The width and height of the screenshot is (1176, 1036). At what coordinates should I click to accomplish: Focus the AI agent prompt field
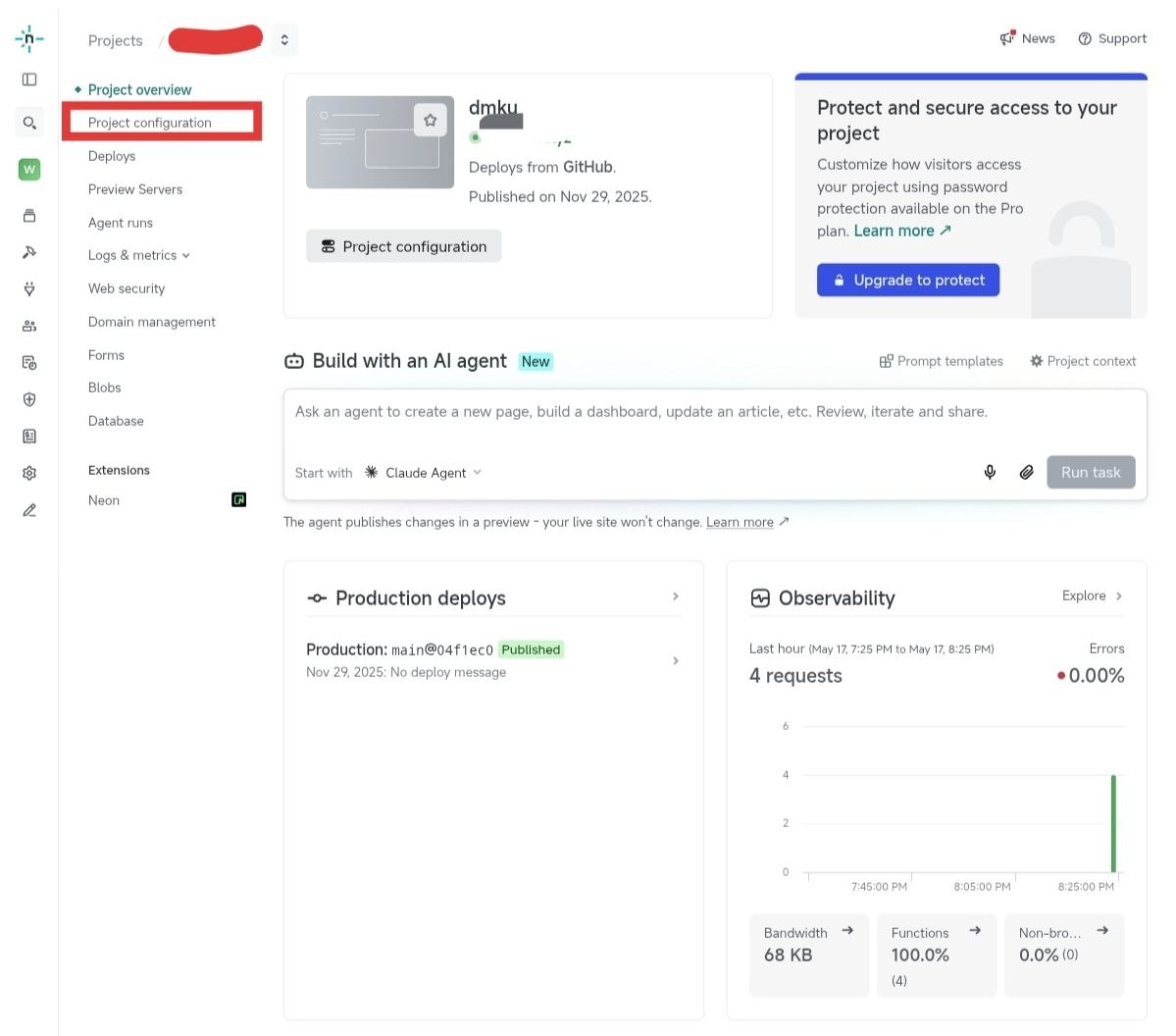pos(715,412)
